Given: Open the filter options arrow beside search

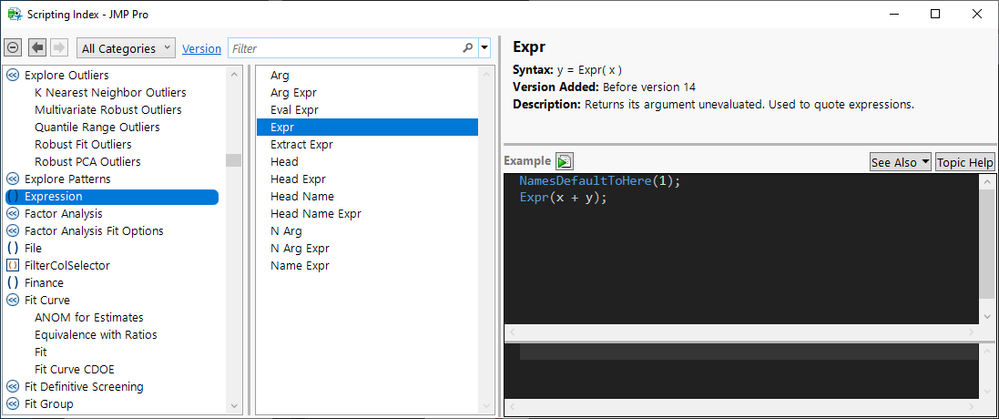Looking at the screenshot, I should pyautogui.click(x=485, y=48).
